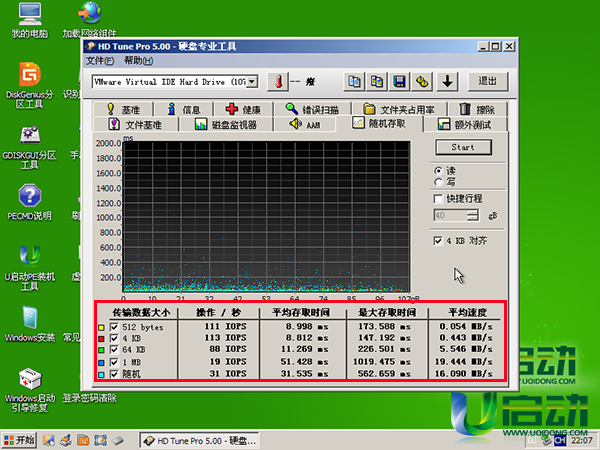Click the random access scatter plot graph
600x450 pixels.
(x=266, y=217)
